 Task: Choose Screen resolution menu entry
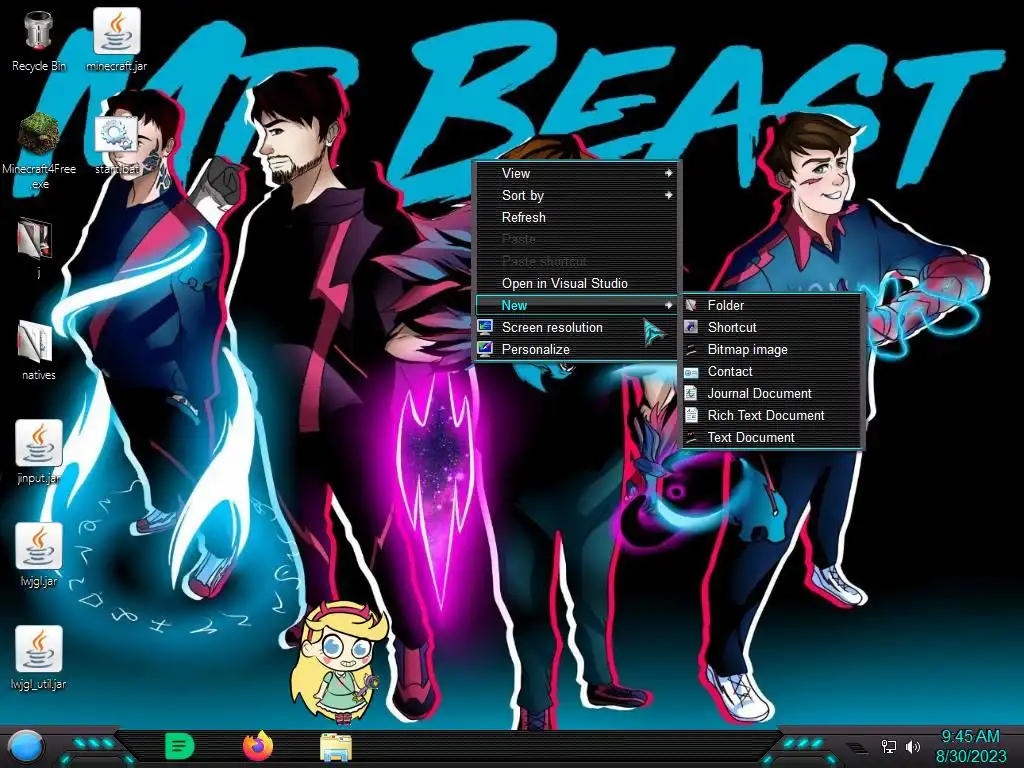(577, 327)
